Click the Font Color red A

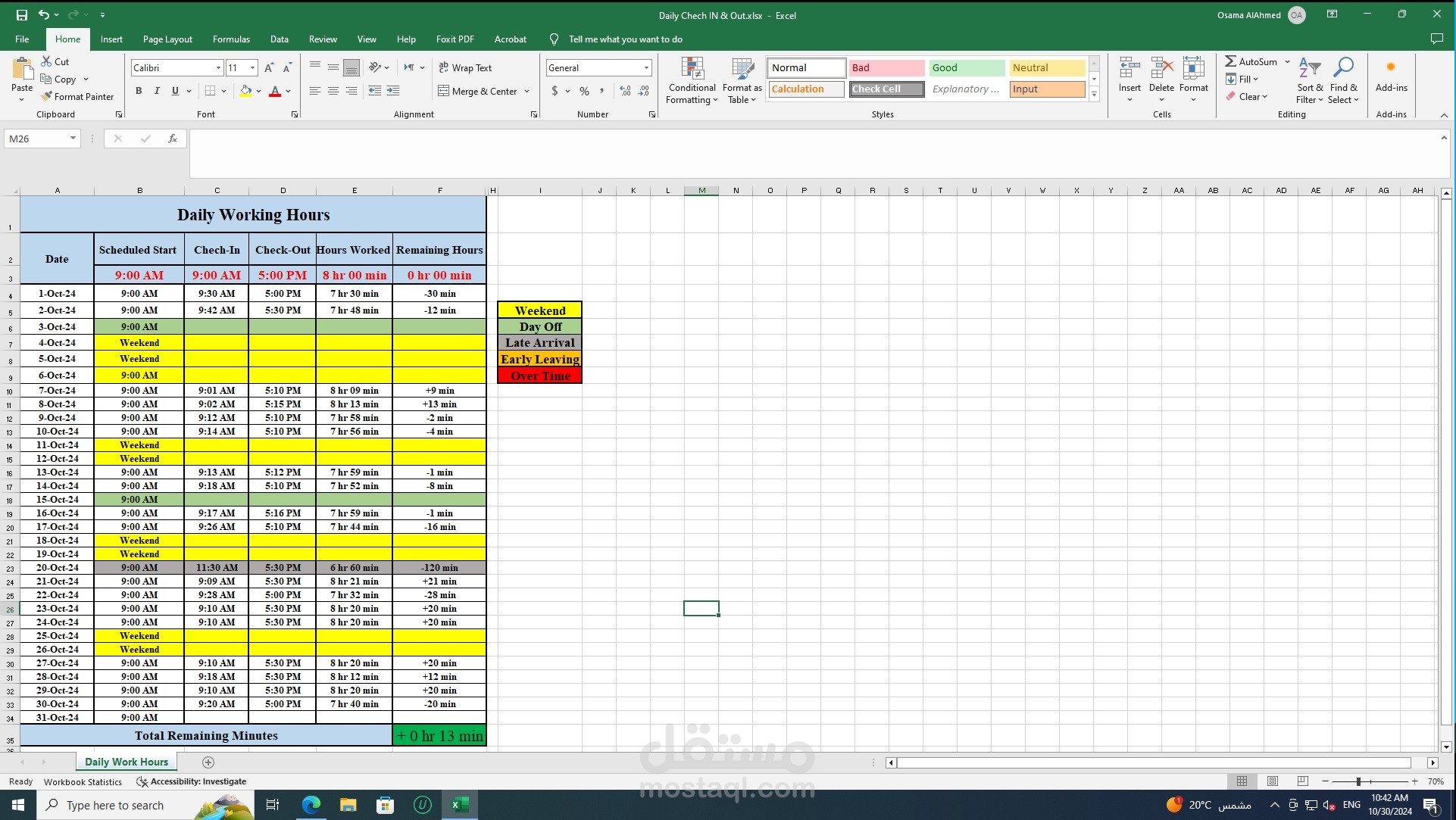pos(275,91)
